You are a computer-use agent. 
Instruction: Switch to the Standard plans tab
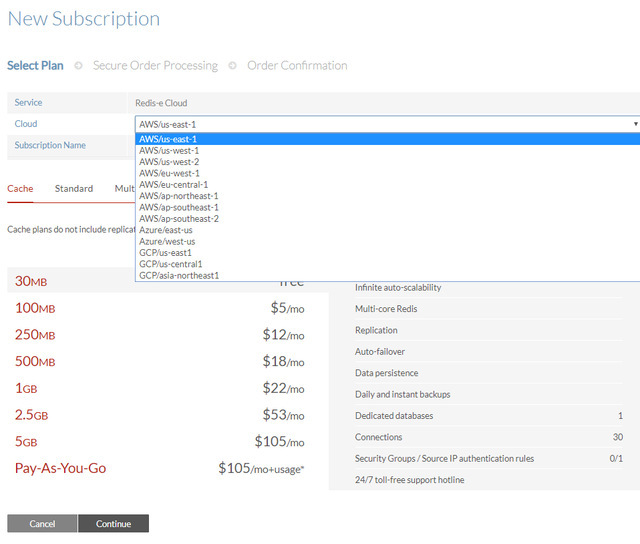[x=74, y=188]
